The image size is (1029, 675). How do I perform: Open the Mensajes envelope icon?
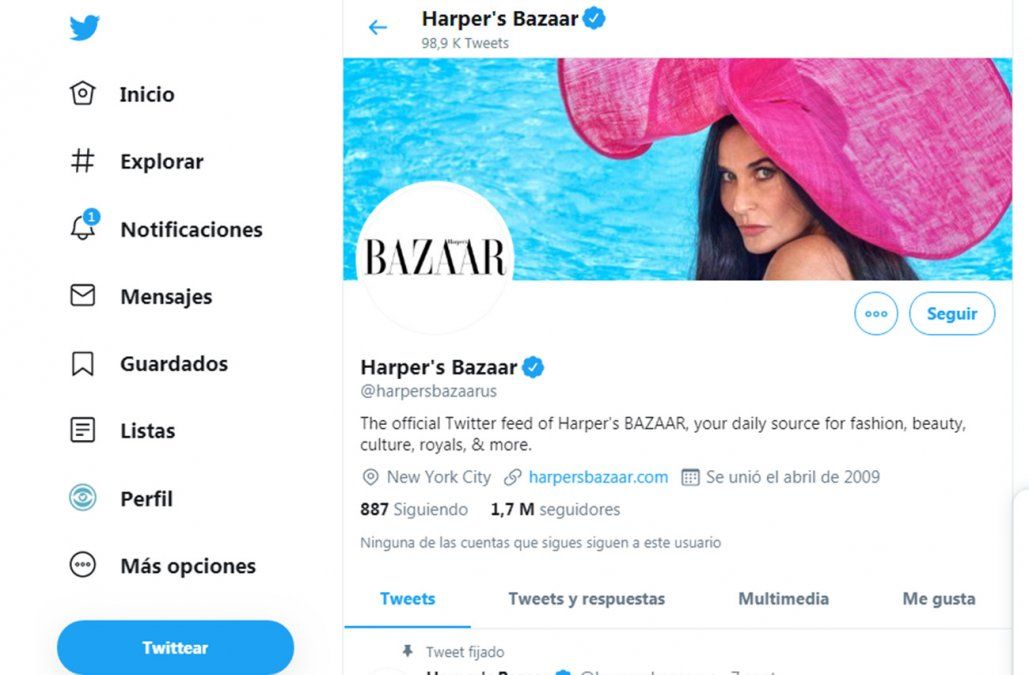[x=83, y=295]
